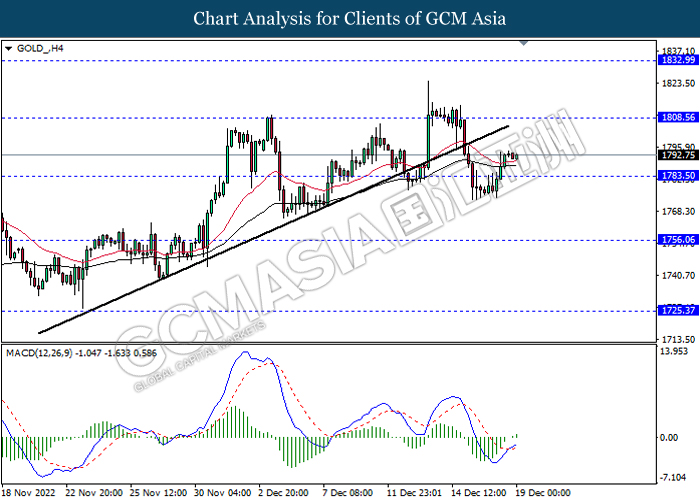The height and width of the screenshot is (500, 700).
Task: Click the current price tag 1792.75
Action: coord(678,155)
